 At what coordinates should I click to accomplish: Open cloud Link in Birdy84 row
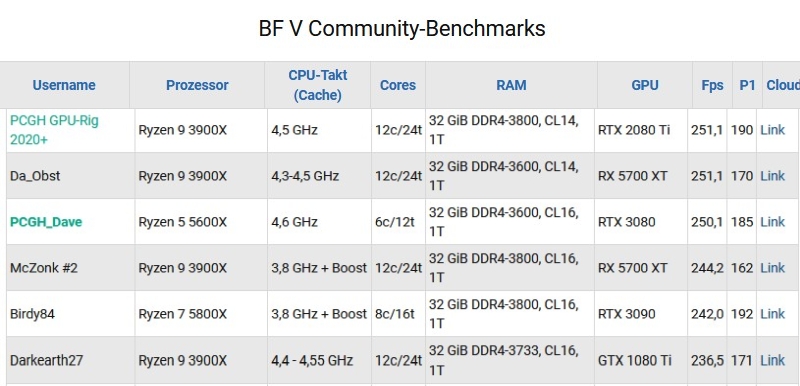(x=772, y=314)
